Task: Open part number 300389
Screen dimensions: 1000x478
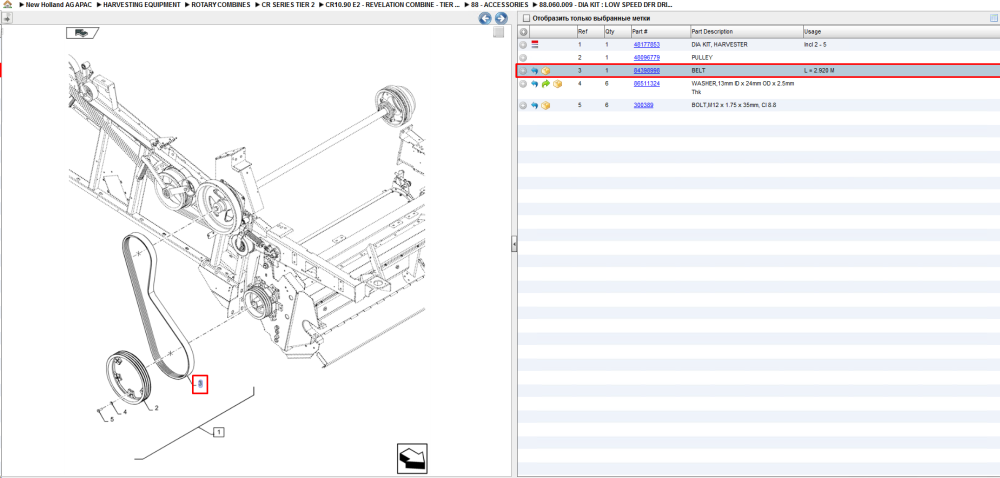Action: coord(643,105)
